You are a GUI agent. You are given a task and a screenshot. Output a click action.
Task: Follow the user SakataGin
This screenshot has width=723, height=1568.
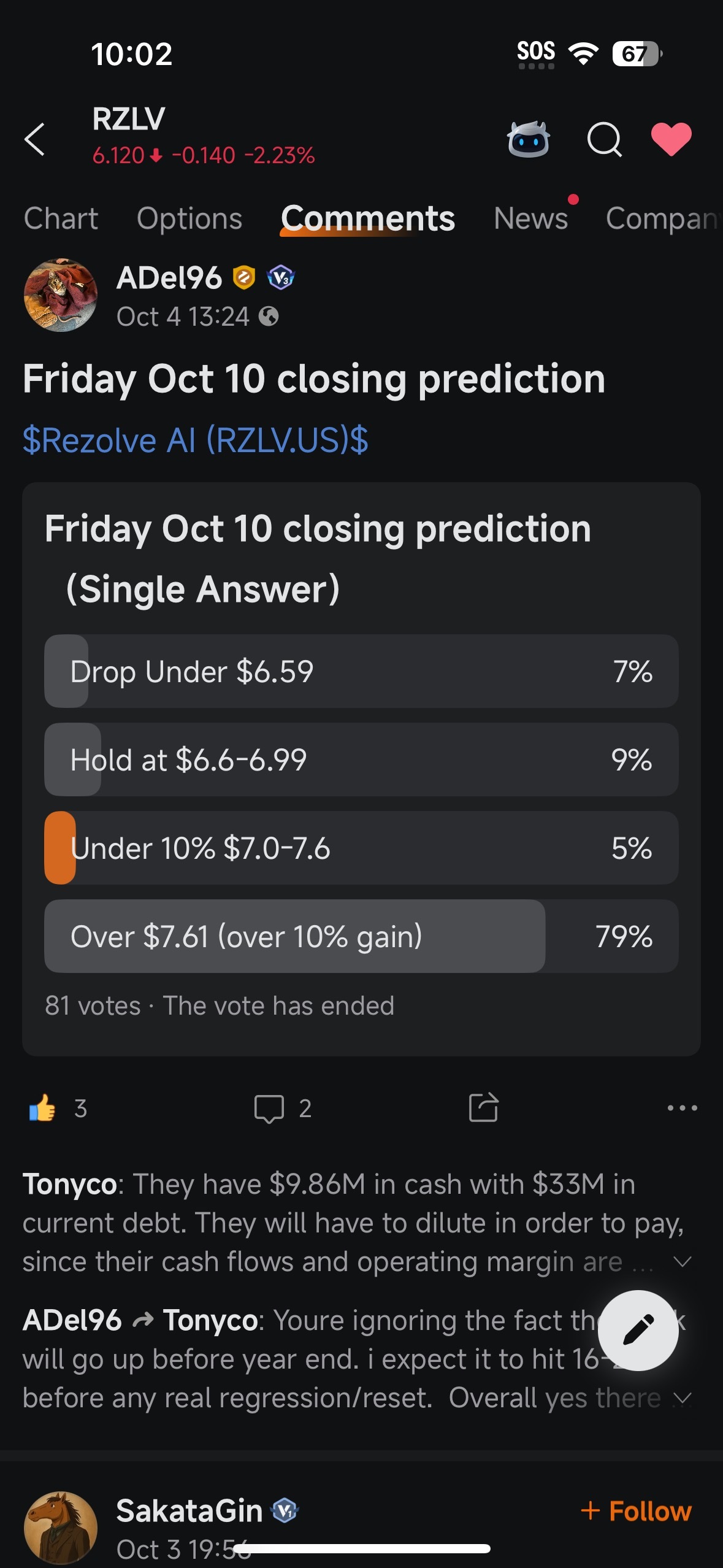pyautogui.click(x=636, y=1511)
